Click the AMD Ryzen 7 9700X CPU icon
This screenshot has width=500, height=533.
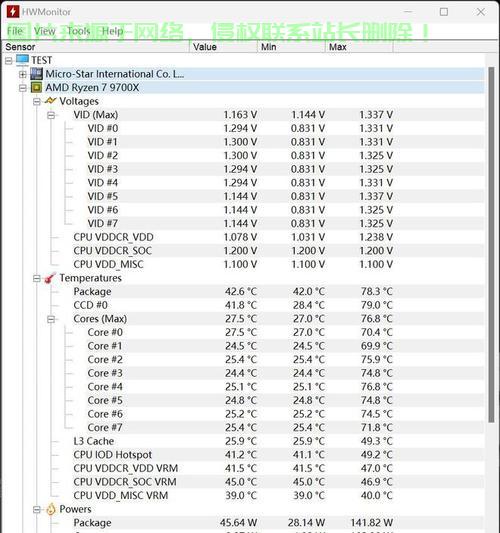click(x=36, y=87)
